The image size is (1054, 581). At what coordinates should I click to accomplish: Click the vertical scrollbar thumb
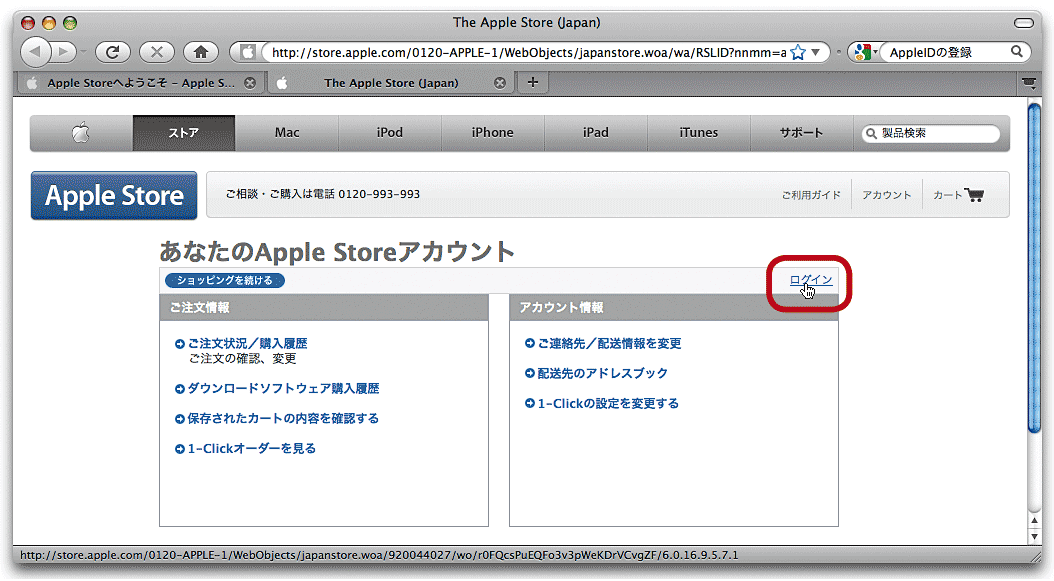coord(1034,268)
